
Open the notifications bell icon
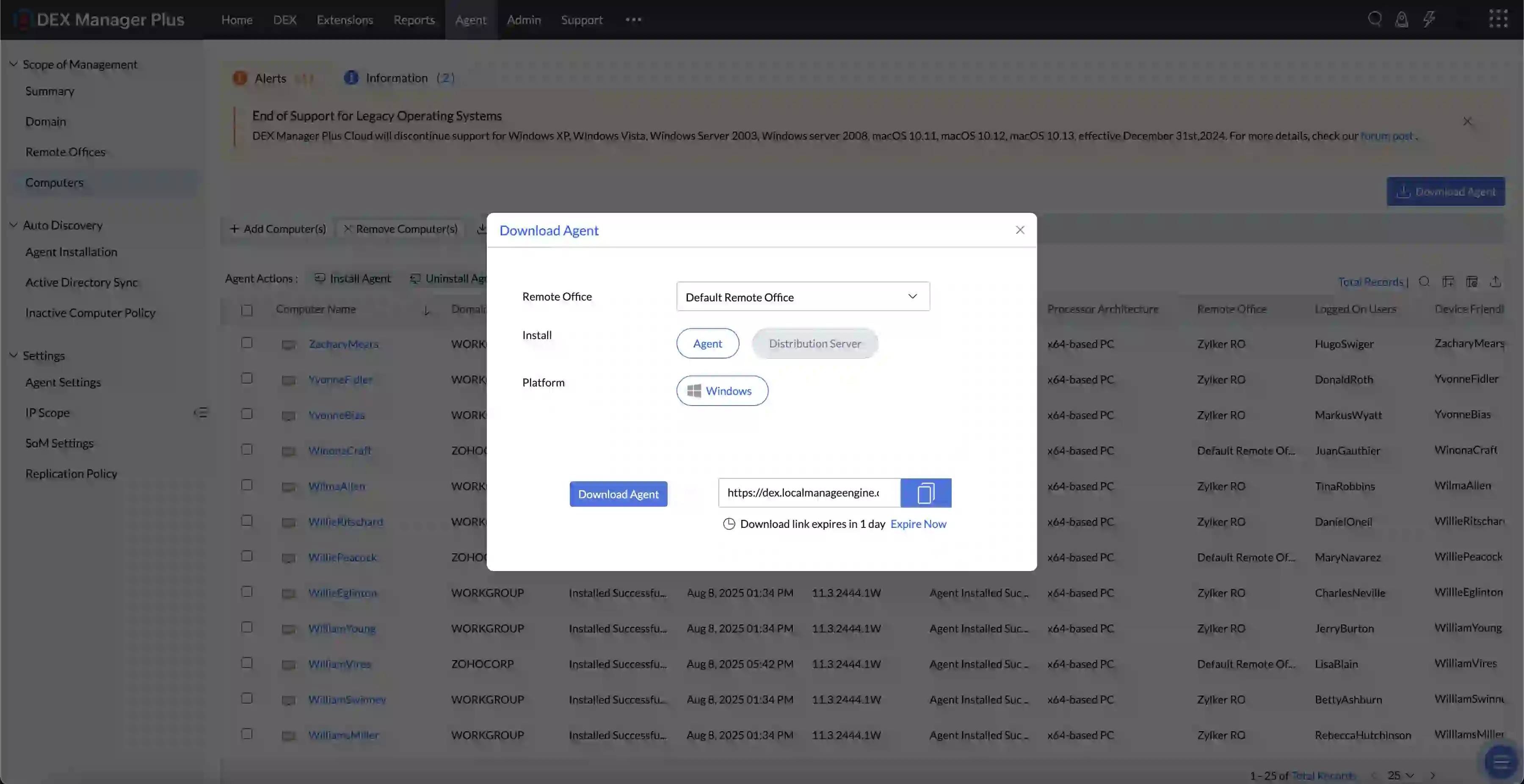click(x=1401, y=19)
